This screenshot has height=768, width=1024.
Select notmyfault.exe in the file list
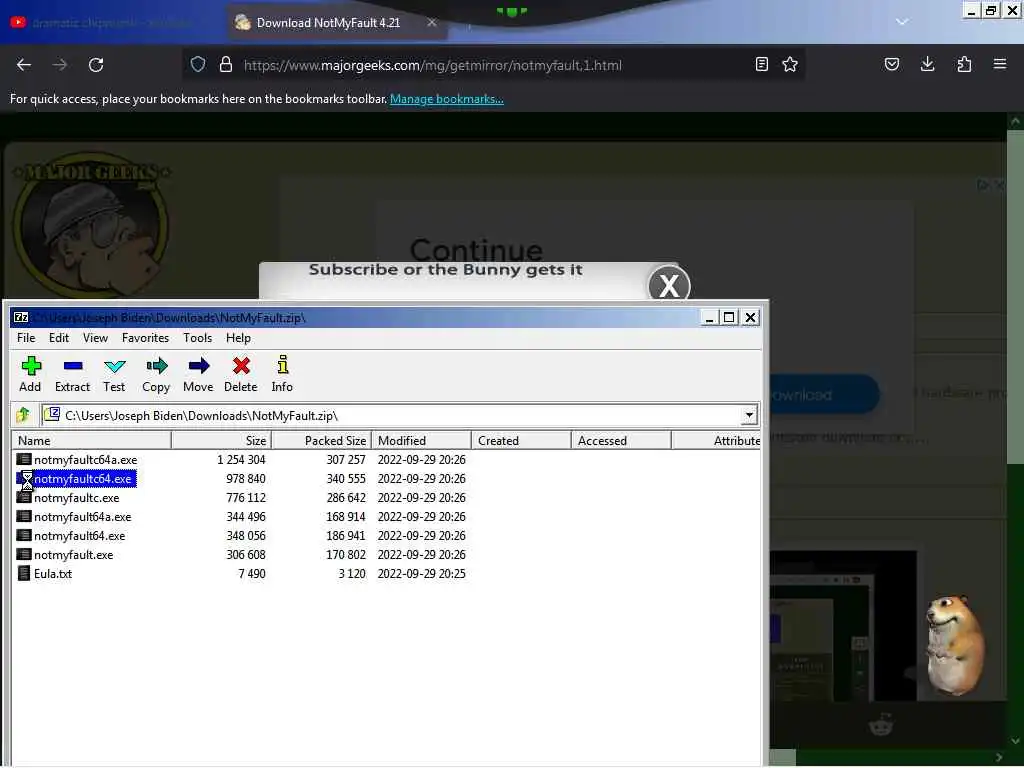(74, 554)
